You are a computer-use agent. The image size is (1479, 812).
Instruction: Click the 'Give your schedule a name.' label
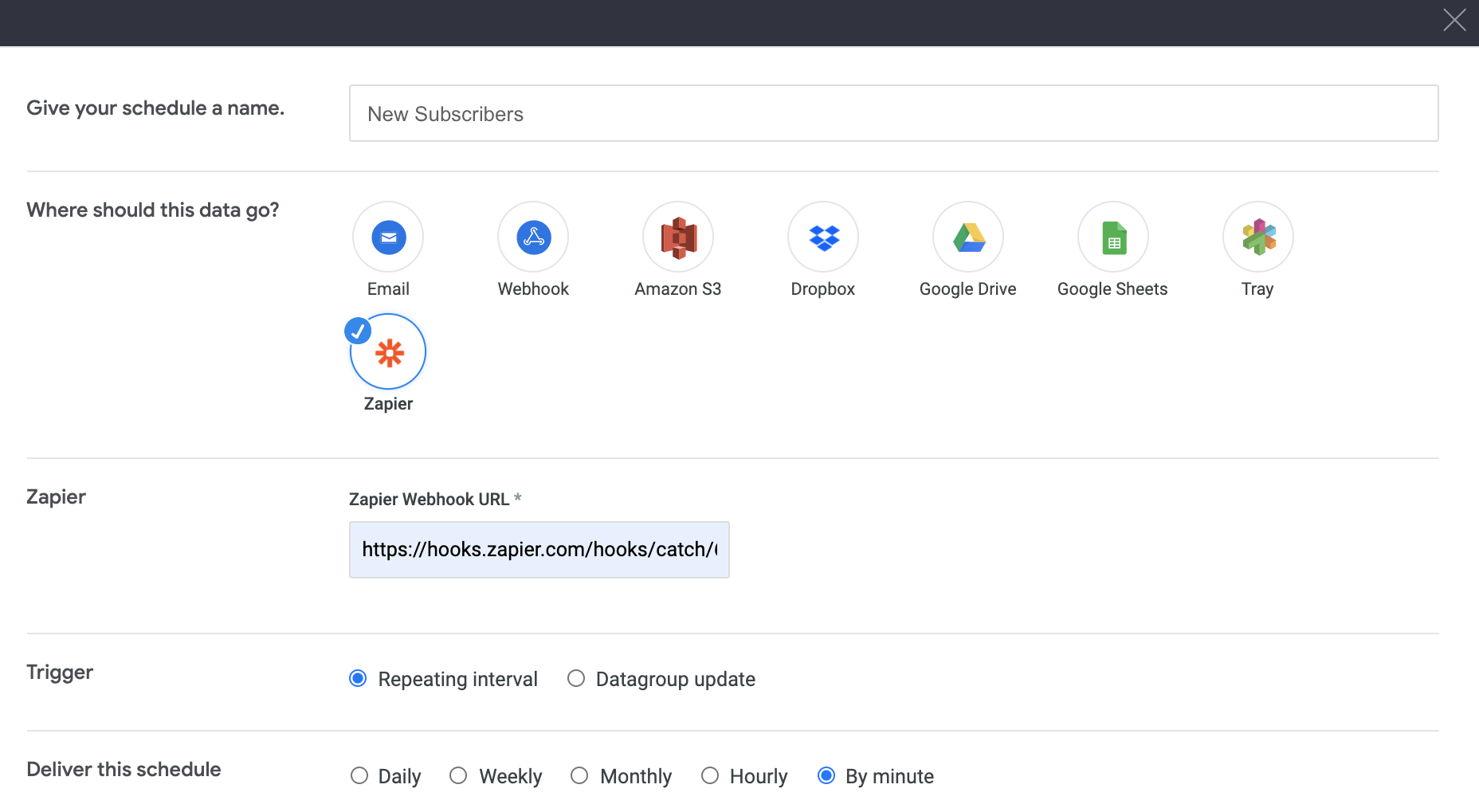click(155, 108)
